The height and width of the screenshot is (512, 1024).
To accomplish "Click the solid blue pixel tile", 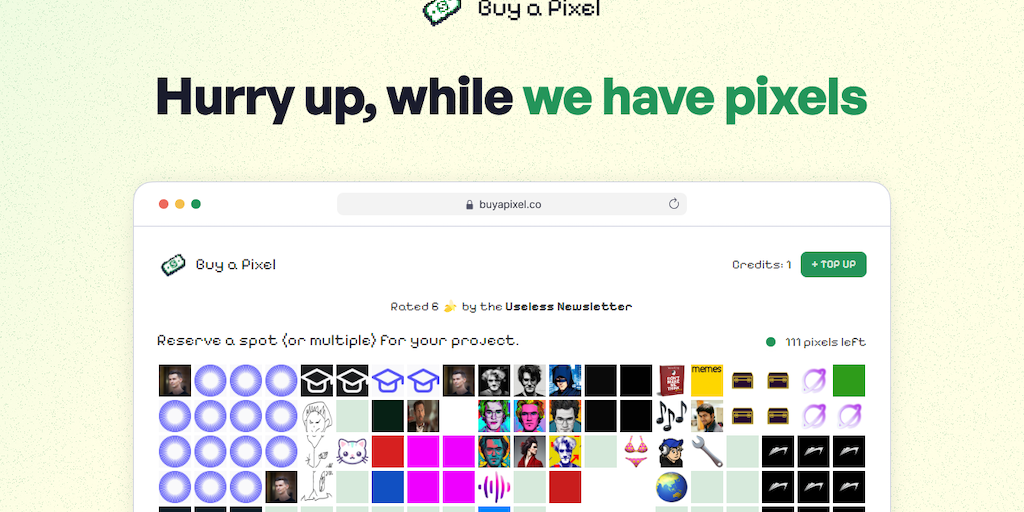I will (x=388, y=487).
